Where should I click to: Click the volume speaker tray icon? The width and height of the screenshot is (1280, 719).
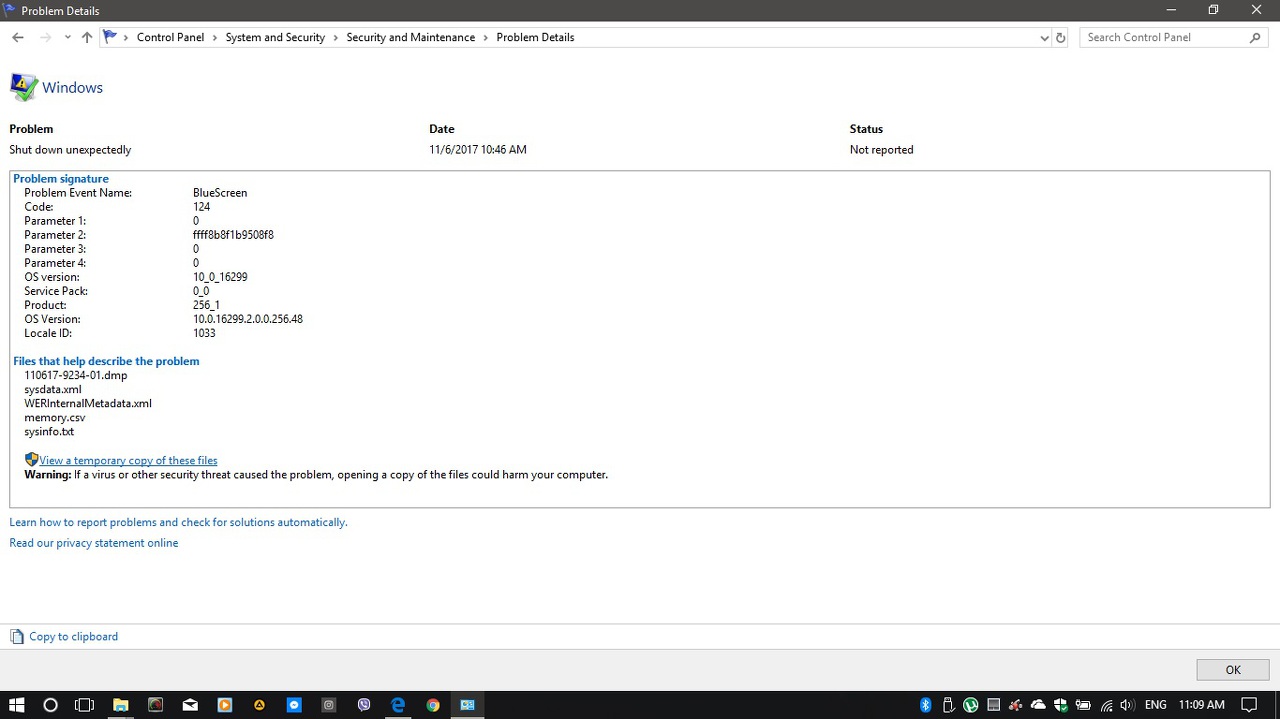pyautogui.click(x=1128, y=705)
